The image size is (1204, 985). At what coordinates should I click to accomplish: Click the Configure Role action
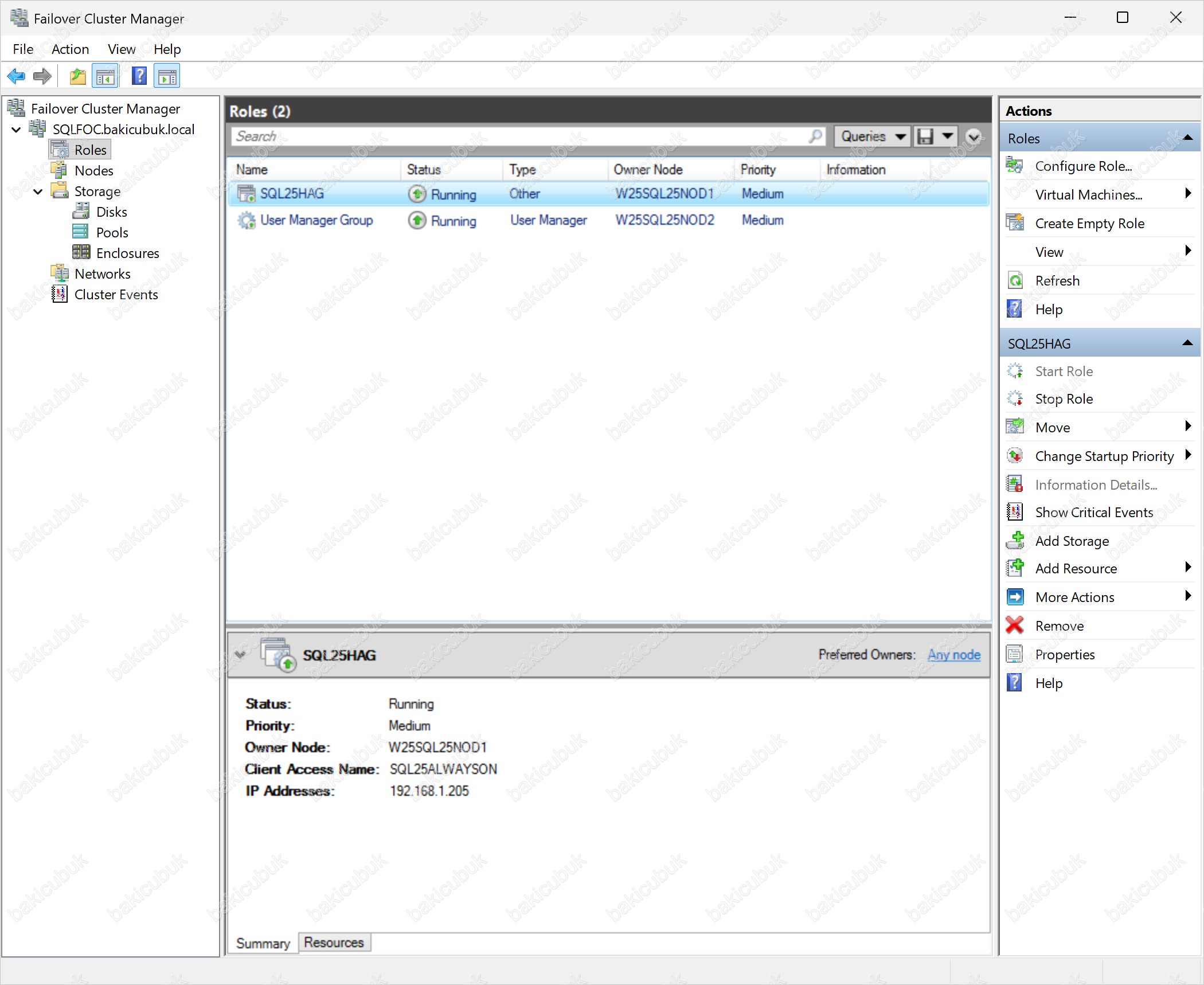pos(1083,166)
